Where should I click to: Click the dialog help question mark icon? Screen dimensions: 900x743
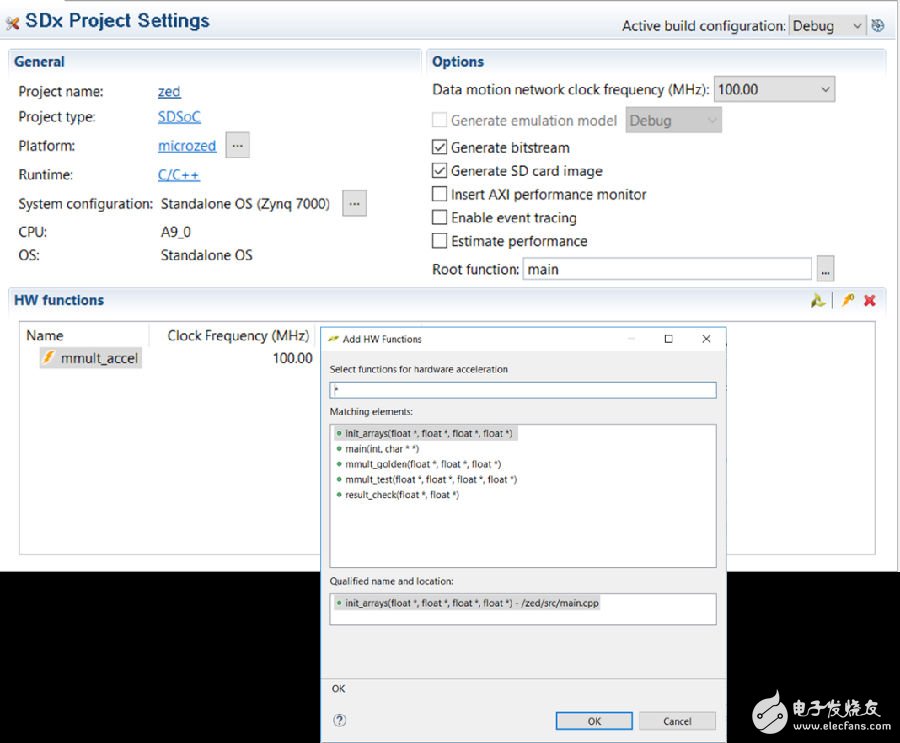[x=339, y=720]
